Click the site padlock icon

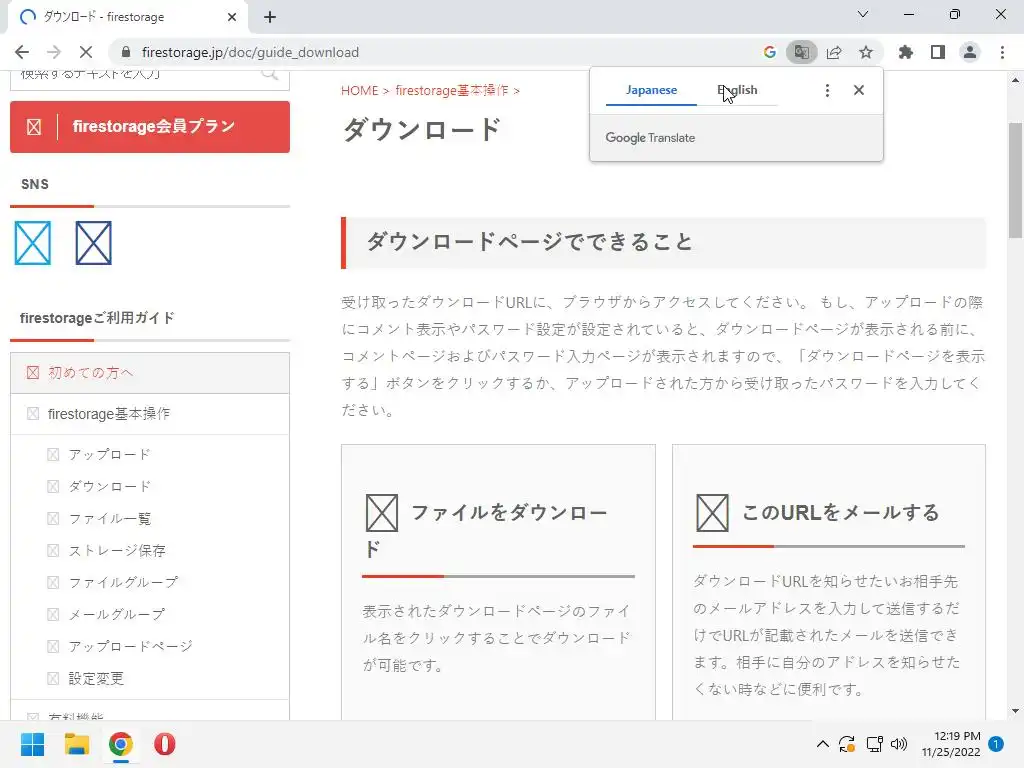[x=126, y=52]
